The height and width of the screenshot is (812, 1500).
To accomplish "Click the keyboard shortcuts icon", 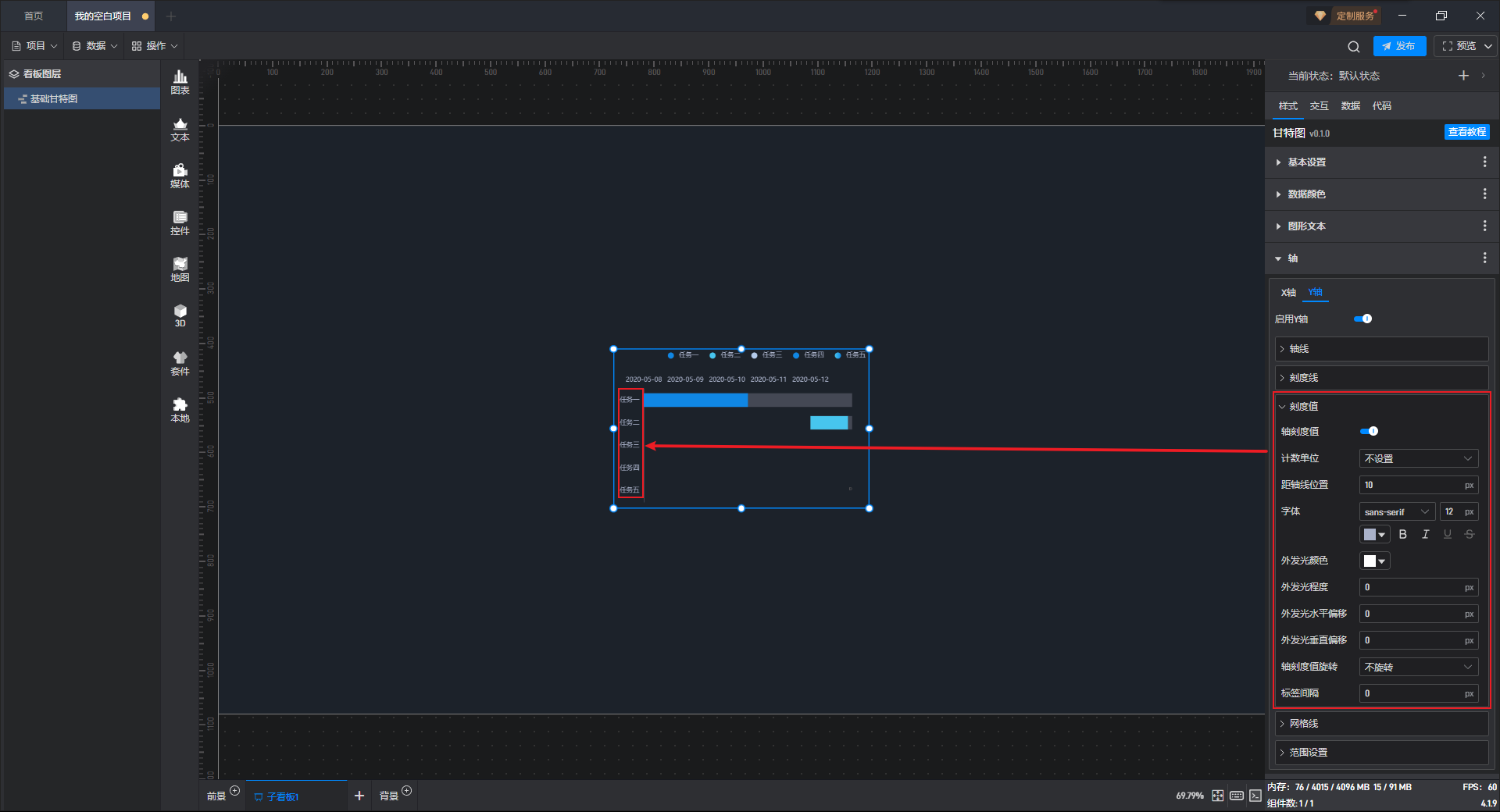I will (1237, 796).
